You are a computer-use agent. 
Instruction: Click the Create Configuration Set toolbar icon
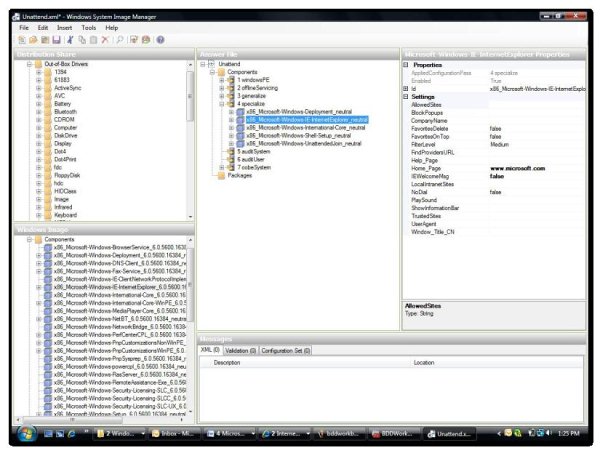tap(146, 40)
